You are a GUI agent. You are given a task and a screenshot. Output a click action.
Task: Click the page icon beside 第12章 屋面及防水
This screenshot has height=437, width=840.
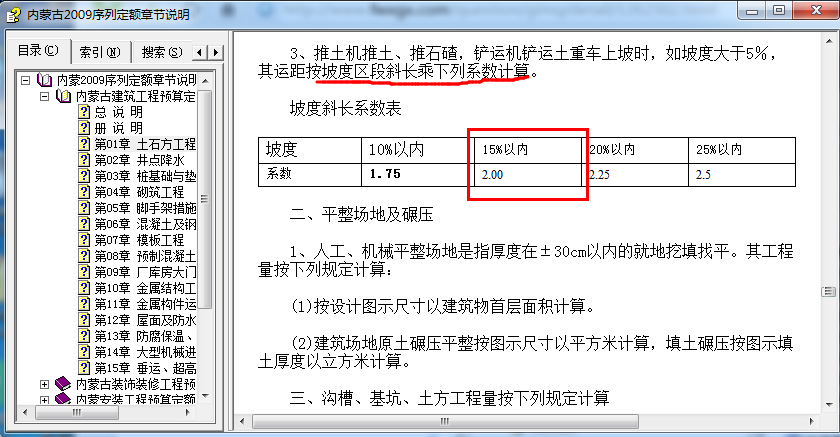(x=84, y=320)
